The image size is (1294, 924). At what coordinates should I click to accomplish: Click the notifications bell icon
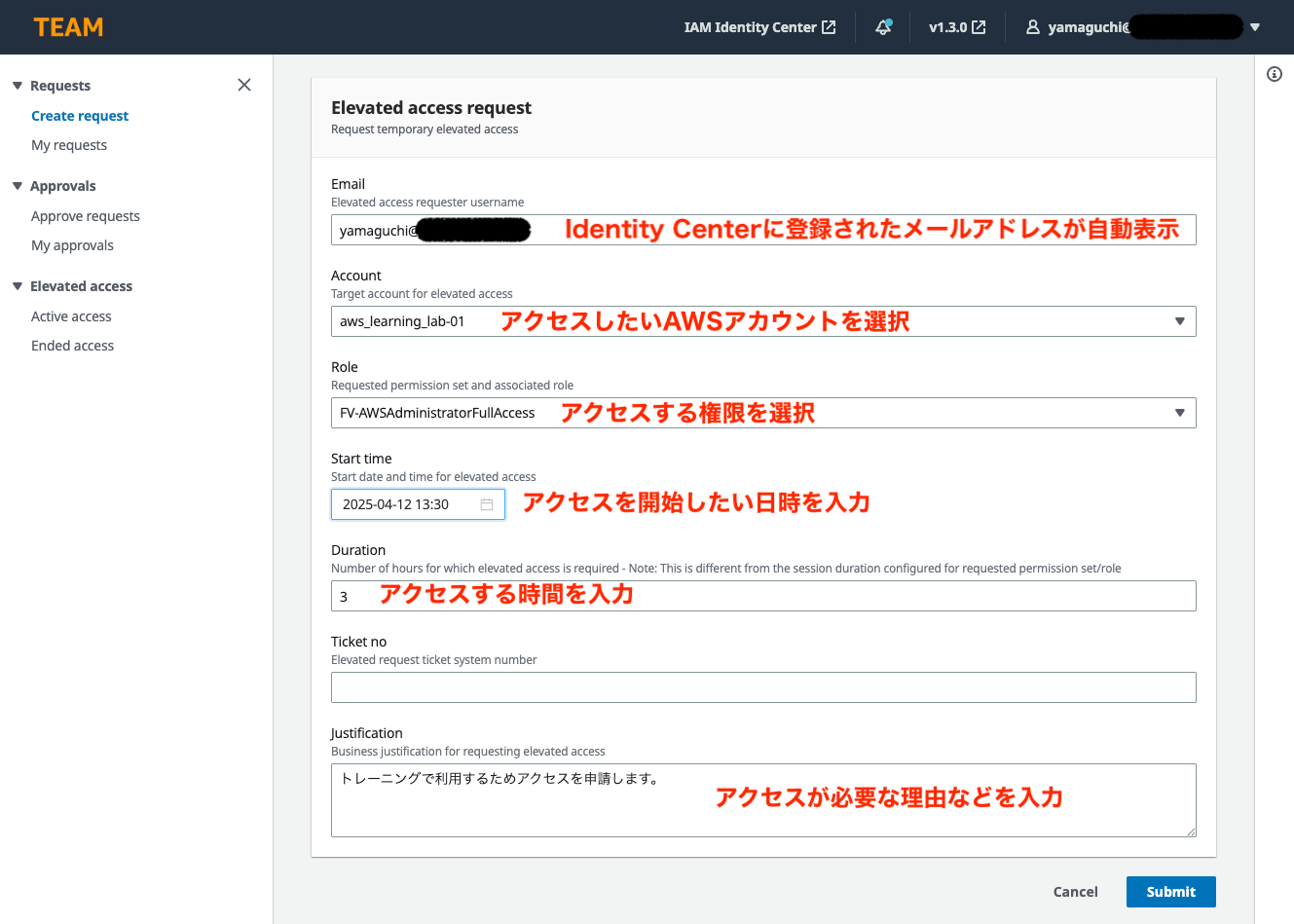pos(883,27)
